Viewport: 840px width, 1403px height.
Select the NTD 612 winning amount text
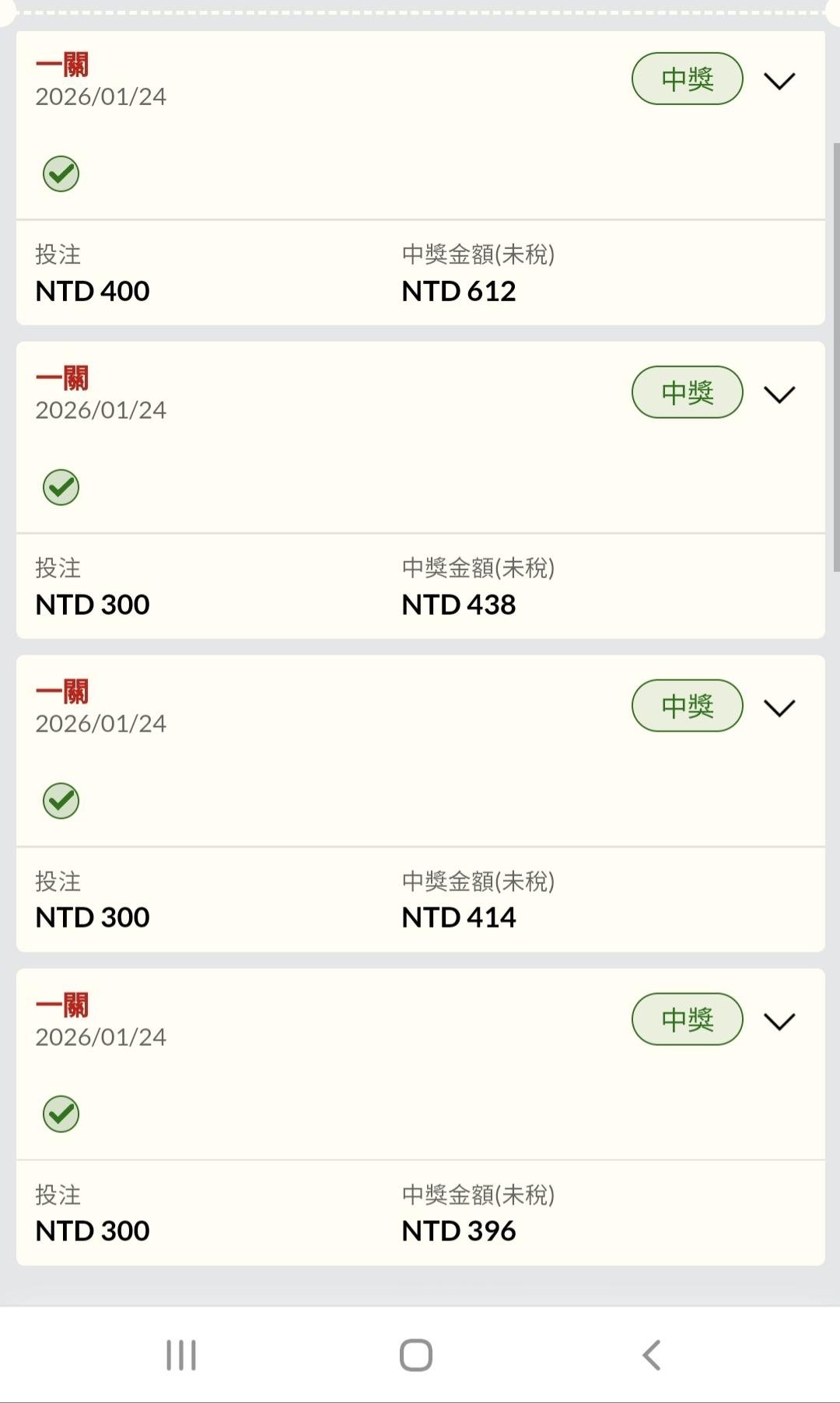coord(458,291)
